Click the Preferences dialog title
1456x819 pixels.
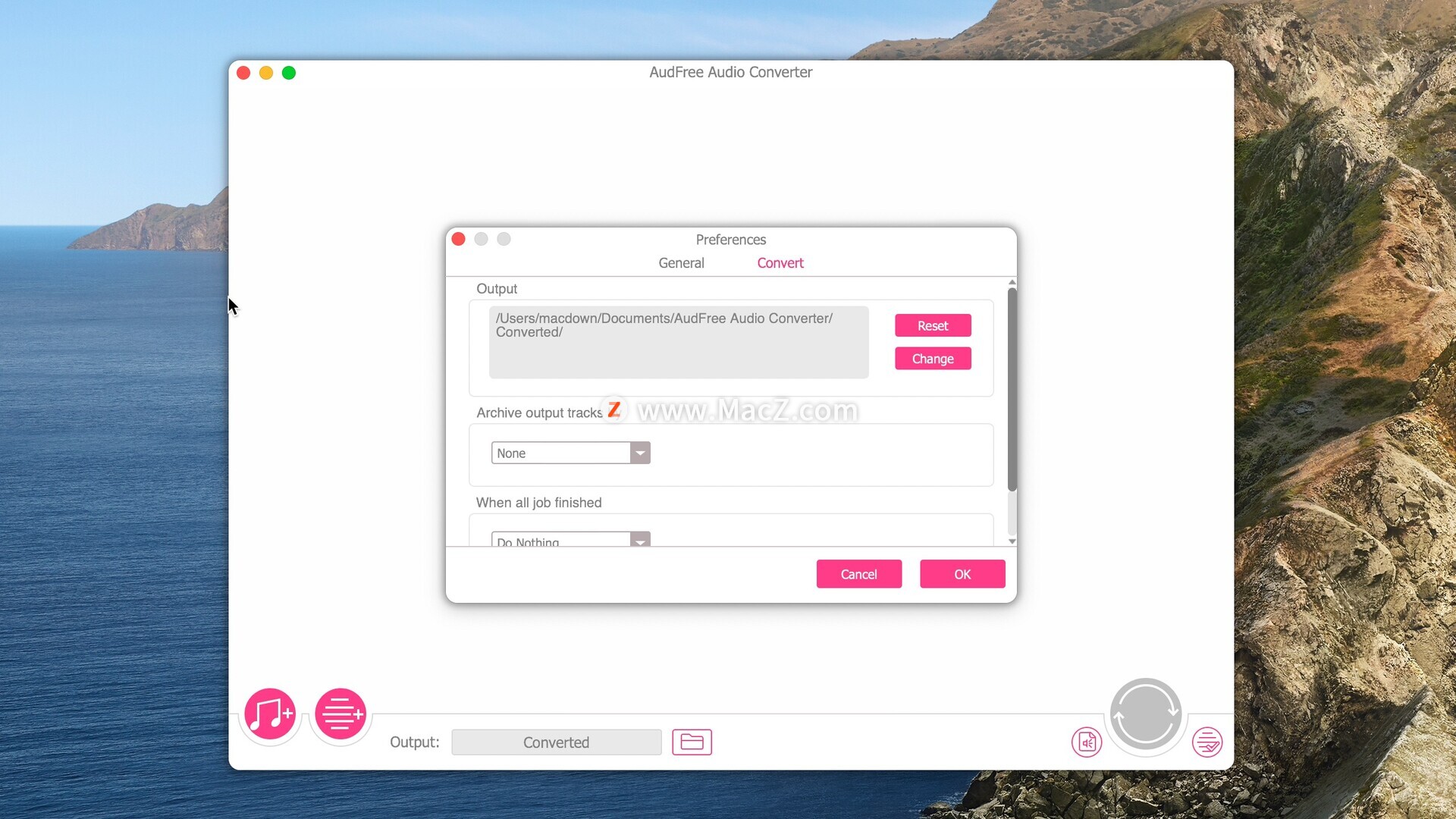point(731,240)
